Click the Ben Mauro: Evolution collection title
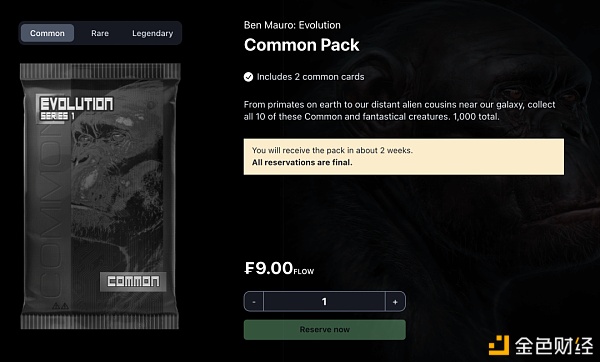The image size is (600, 362). (292, 25)
